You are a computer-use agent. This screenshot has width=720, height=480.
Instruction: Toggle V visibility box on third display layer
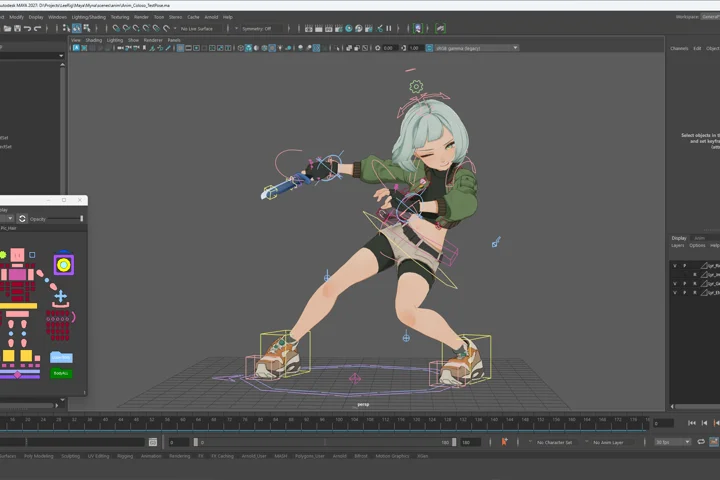point(675,283)
